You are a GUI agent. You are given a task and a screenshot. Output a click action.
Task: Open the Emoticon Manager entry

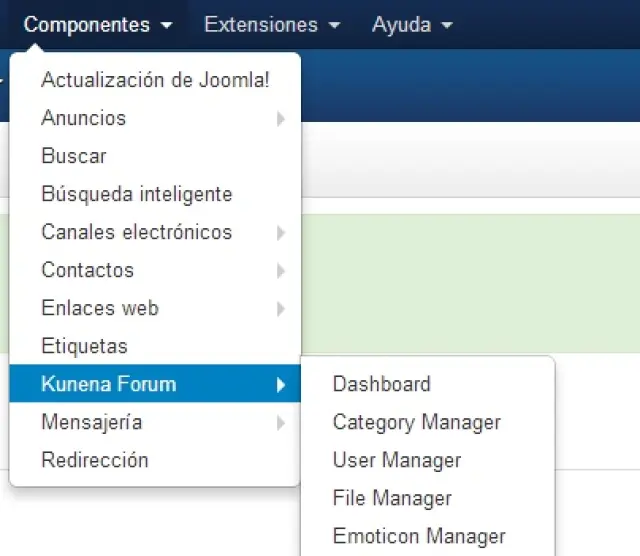pos(419,536)
